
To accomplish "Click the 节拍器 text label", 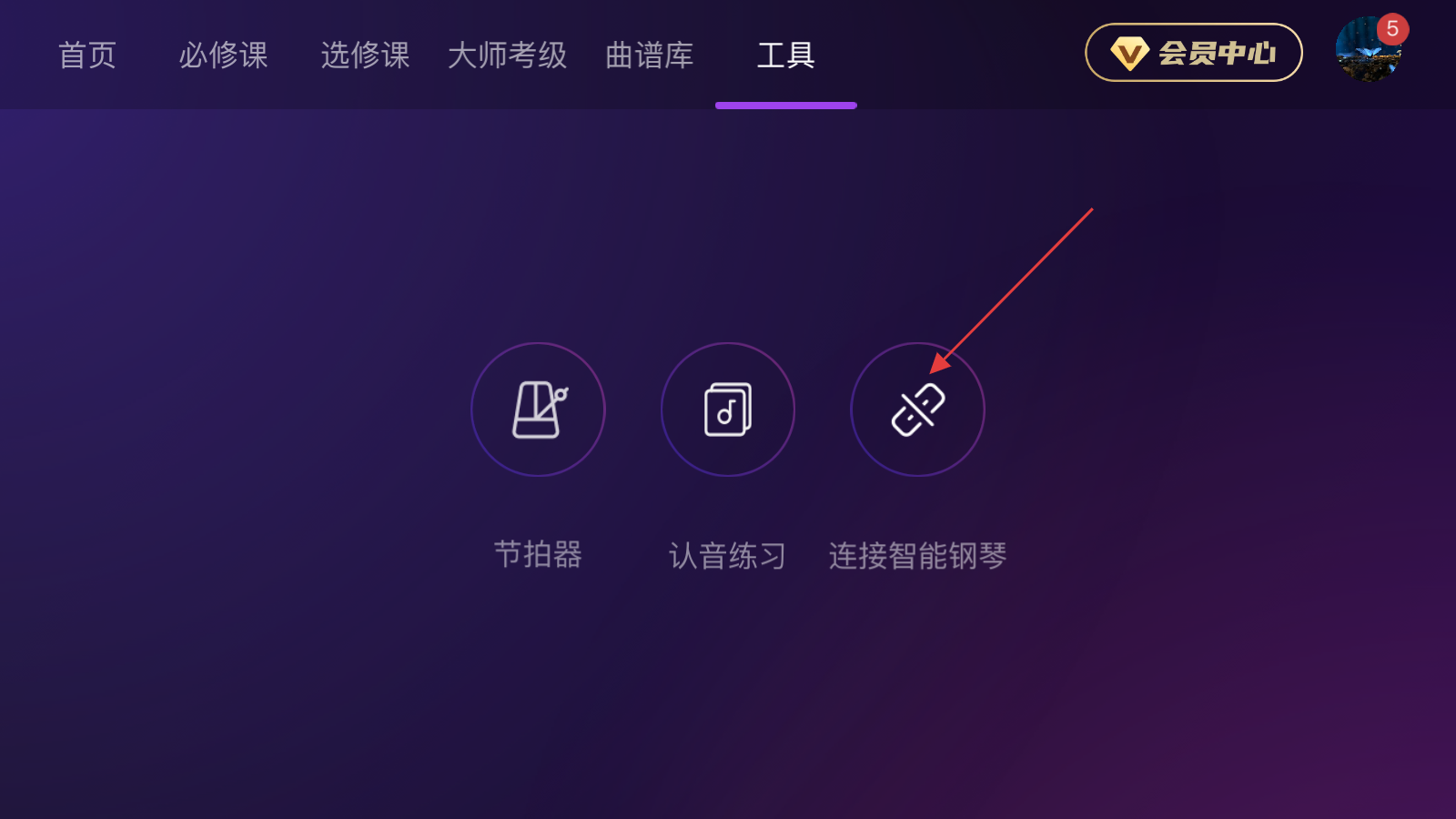I will [539, 555].
